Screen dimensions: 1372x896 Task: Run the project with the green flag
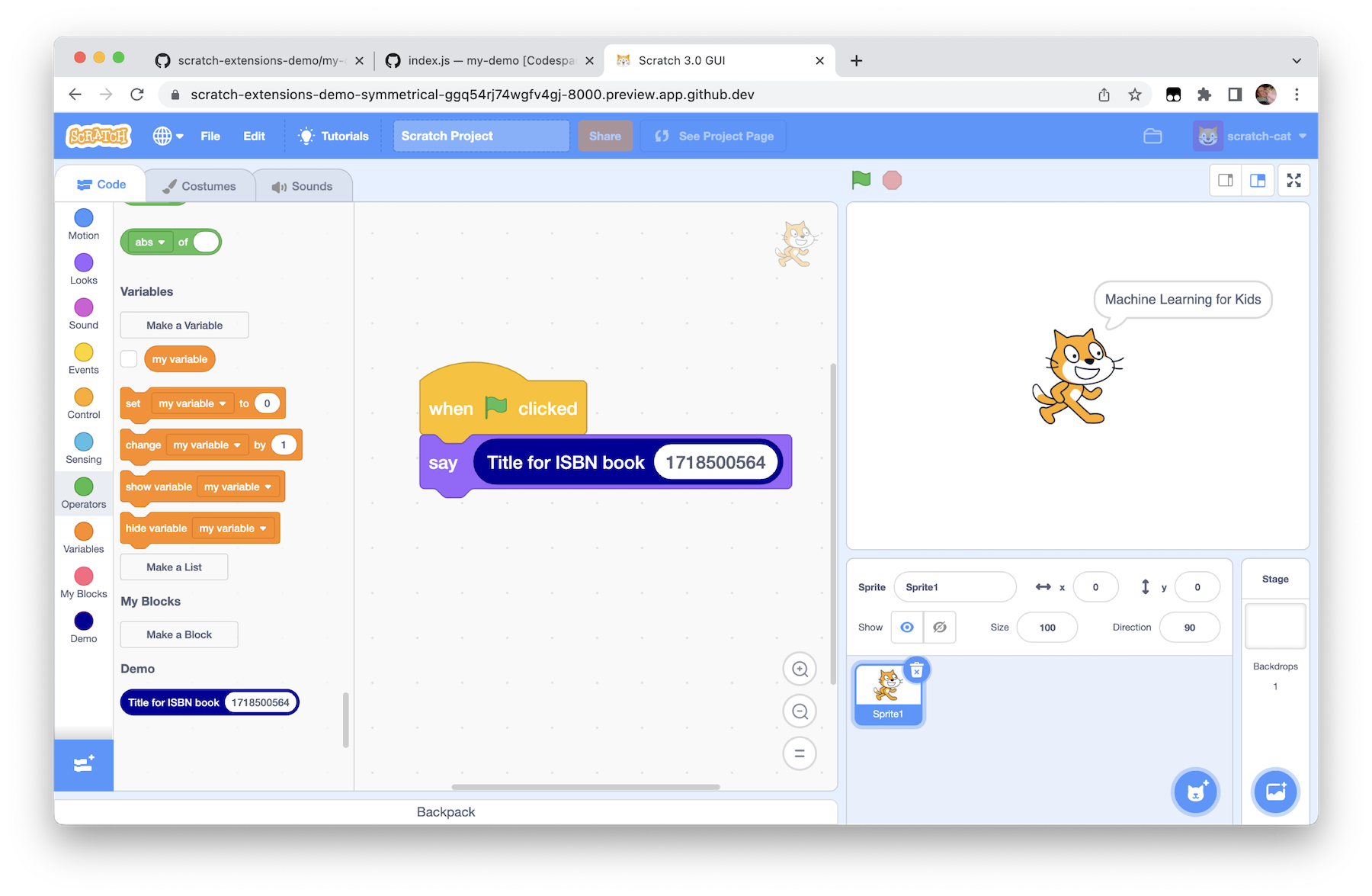[x=861, y=180]
